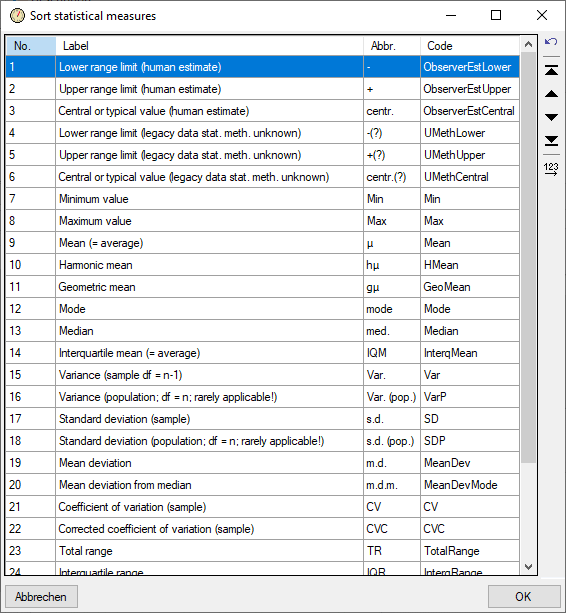
Task: Click row number 15 cell
Action: coord(30,375)
